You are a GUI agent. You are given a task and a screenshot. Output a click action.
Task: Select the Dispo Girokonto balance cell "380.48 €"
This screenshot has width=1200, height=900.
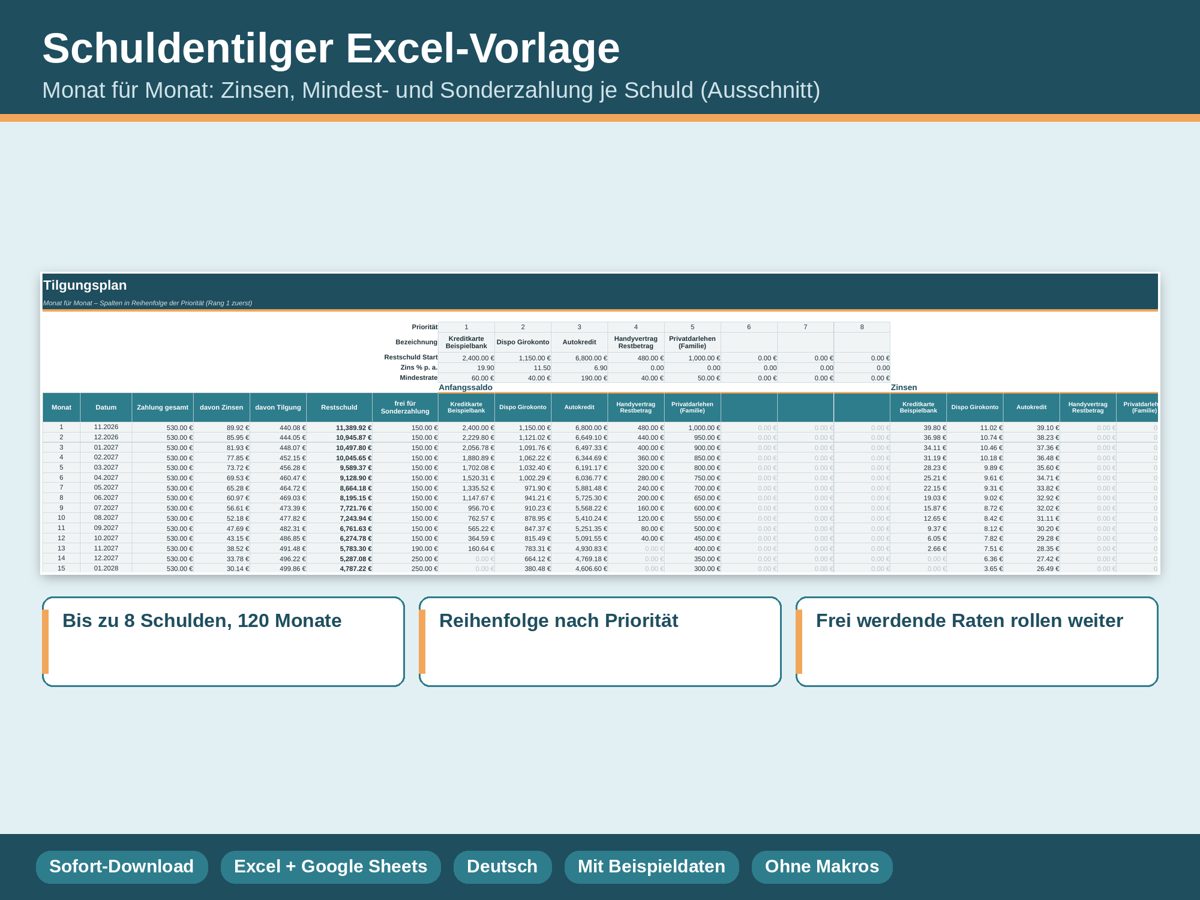point(523,568)
